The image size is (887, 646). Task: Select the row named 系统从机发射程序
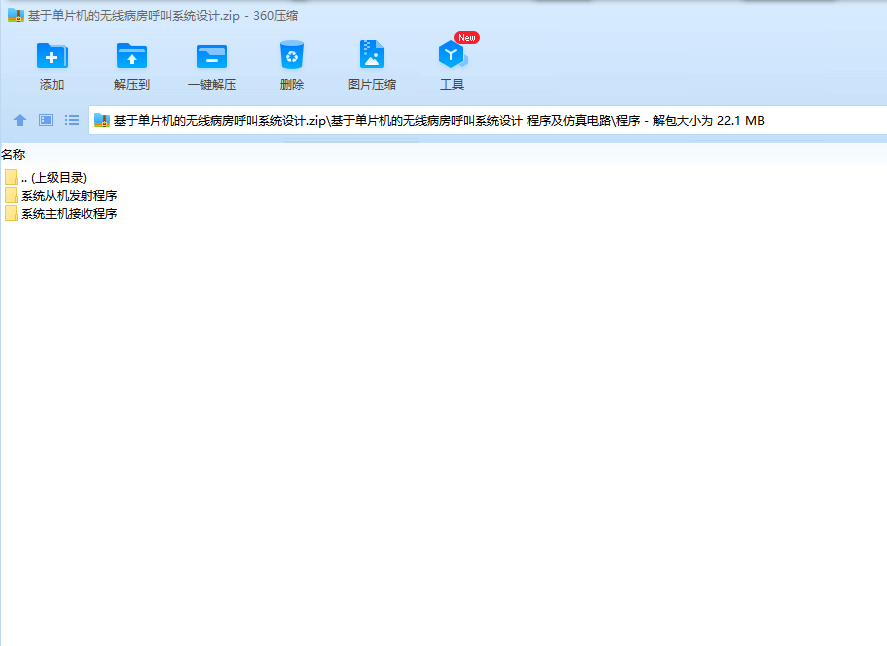(69, 196)
